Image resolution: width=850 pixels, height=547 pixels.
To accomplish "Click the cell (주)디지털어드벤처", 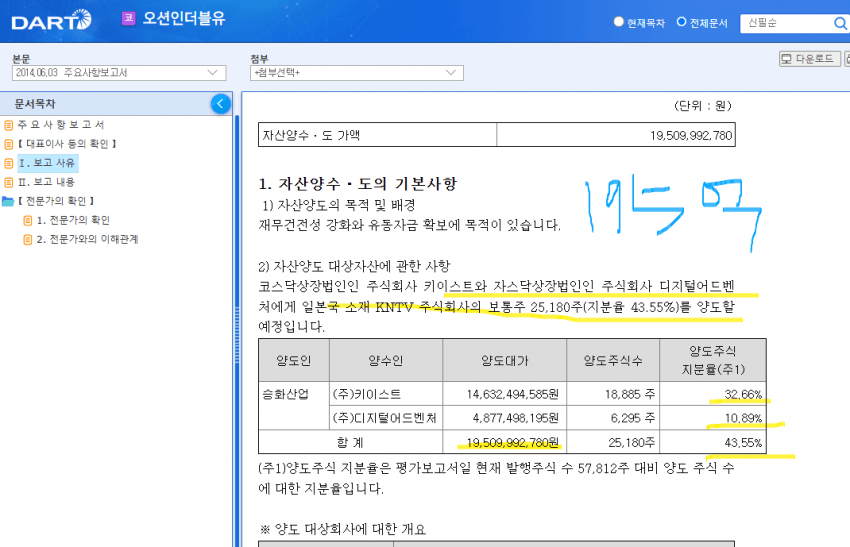I will click(x=386, y=418).
